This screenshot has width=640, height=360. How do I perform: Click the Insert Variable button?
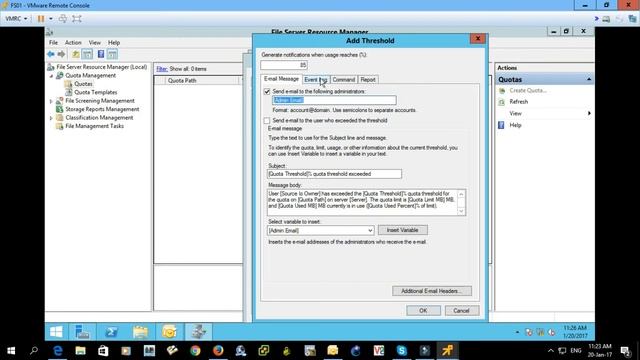[x=402, y=230]
